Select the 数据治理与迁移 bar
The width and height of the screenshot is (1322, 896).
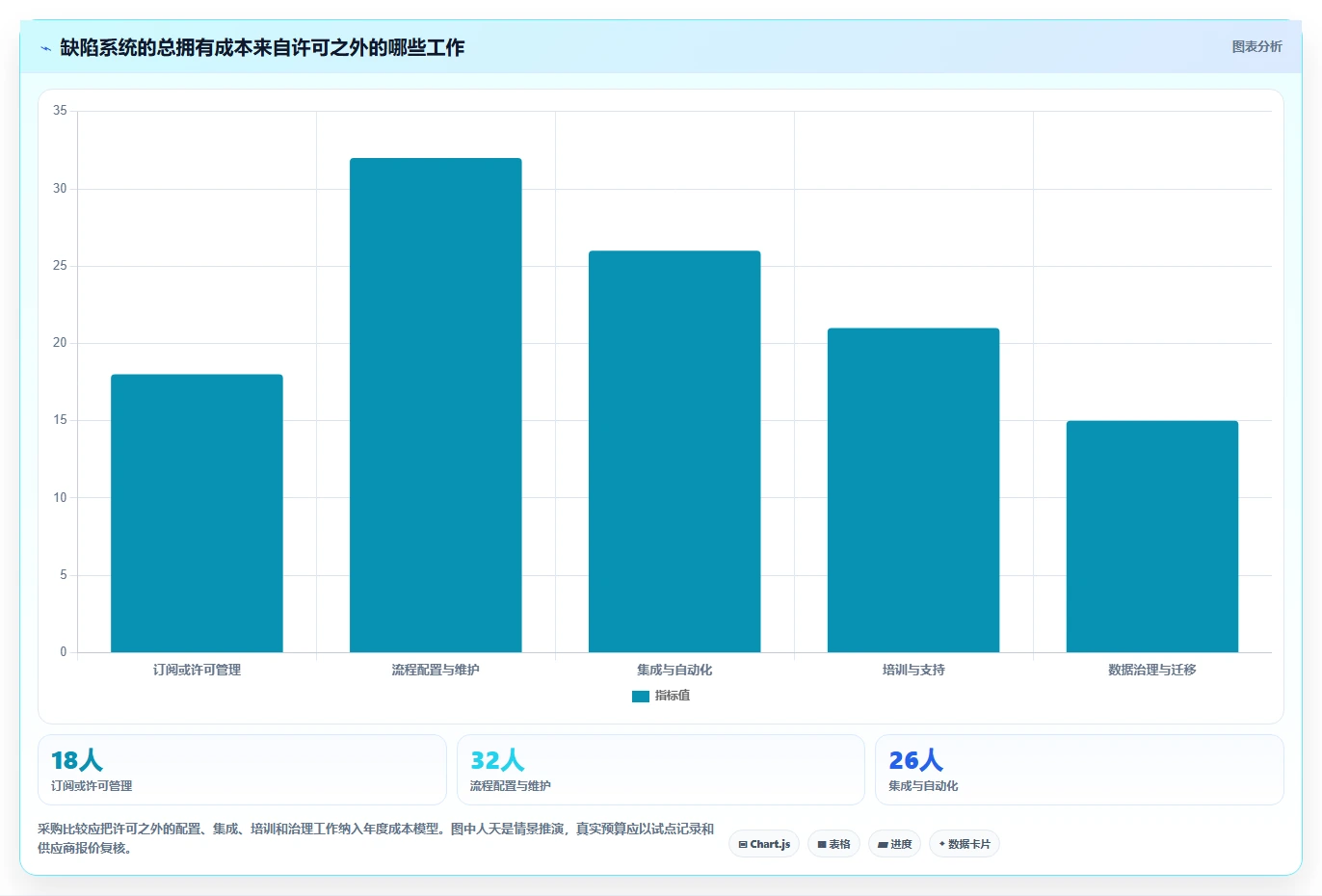[1152, 537]
